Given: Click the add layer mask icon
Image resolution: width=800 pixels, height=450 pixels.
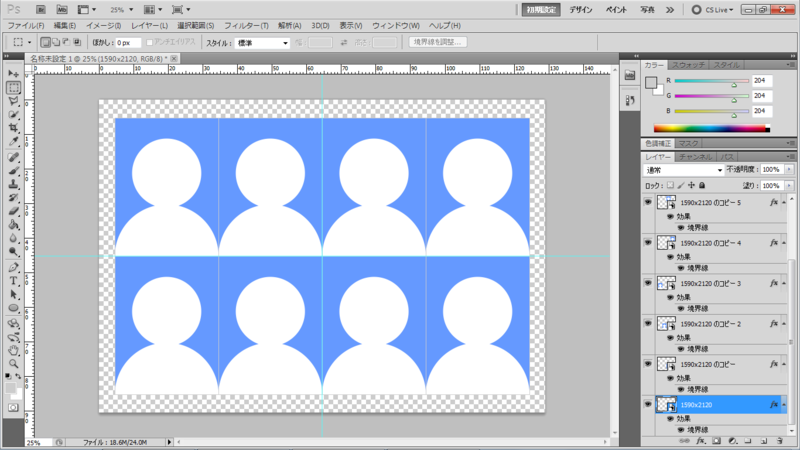Looking at the screenshot, I should pyautogui.click(x=716, y=441).
